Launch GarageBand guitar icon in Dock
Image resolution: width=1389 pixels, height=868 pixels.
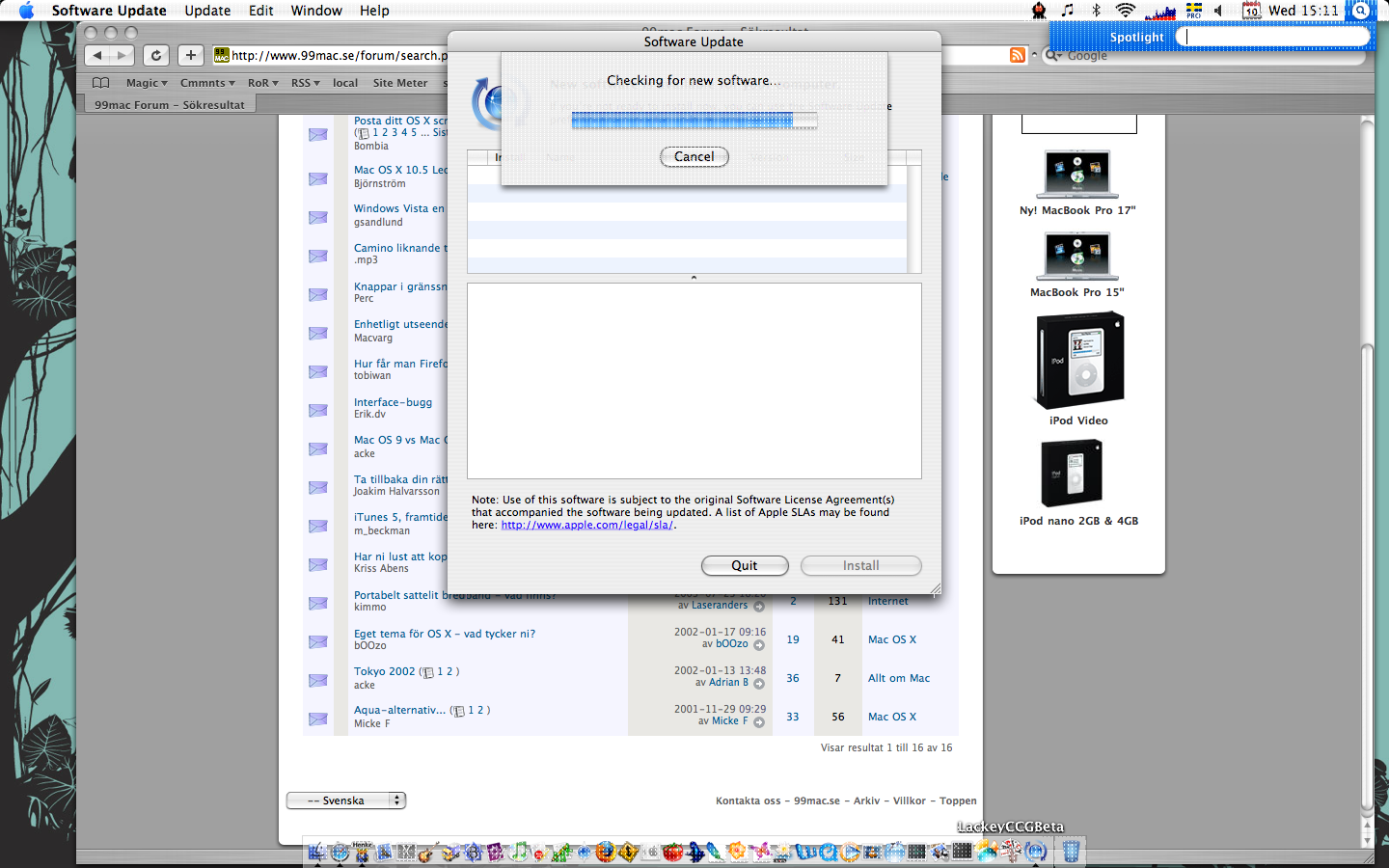click(428, 851)
